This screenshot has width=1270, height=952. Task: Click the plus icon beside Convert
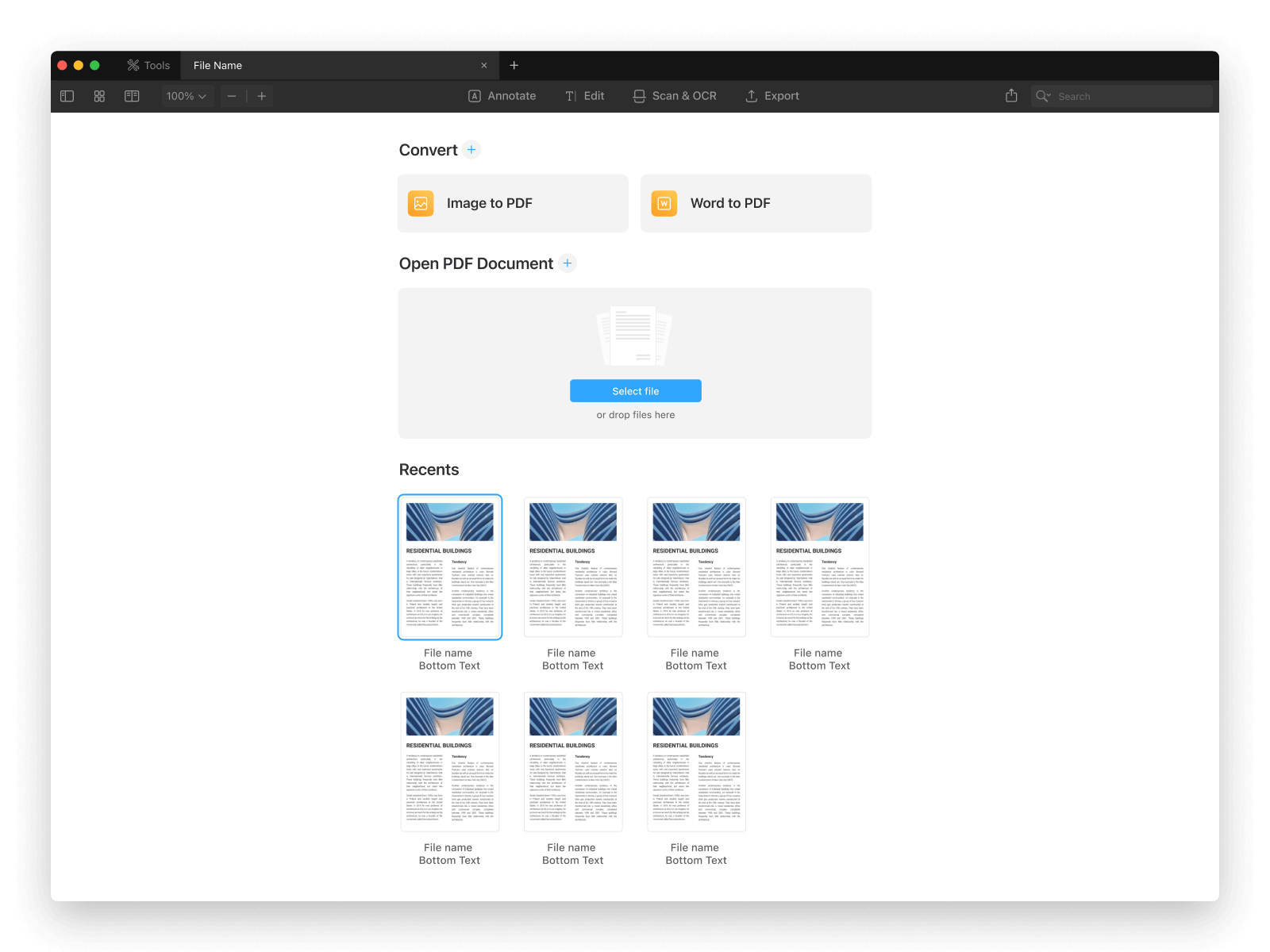(x=471, y=150)
